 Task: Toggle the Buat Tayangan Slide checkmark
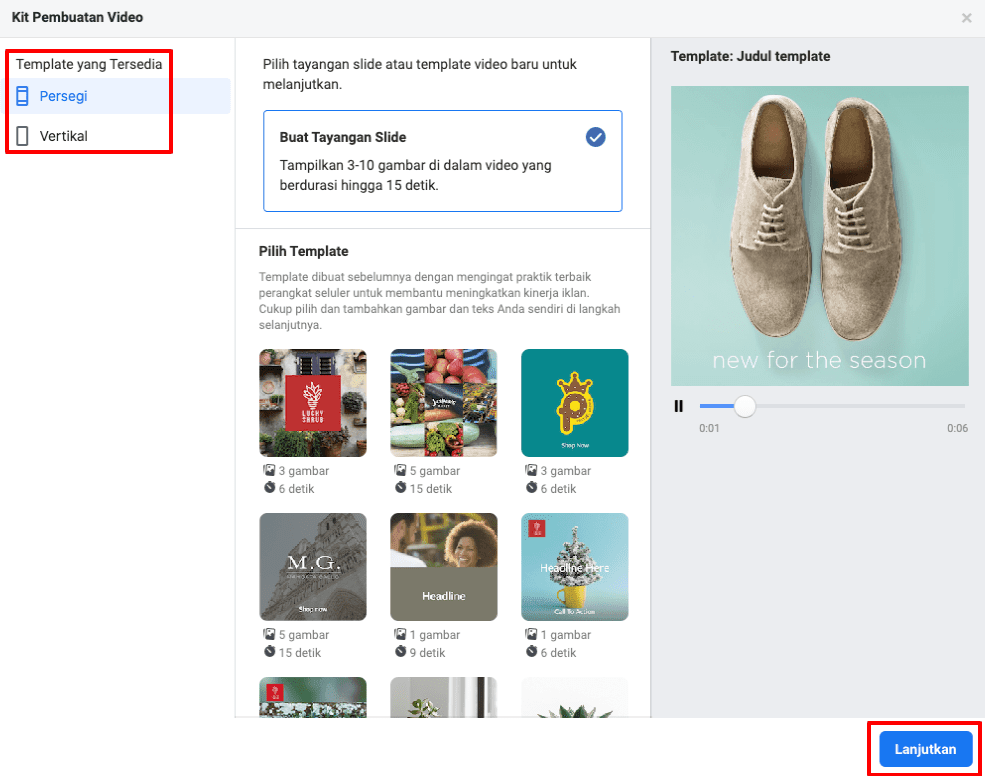pyautogui.click(x=596, y=138)
